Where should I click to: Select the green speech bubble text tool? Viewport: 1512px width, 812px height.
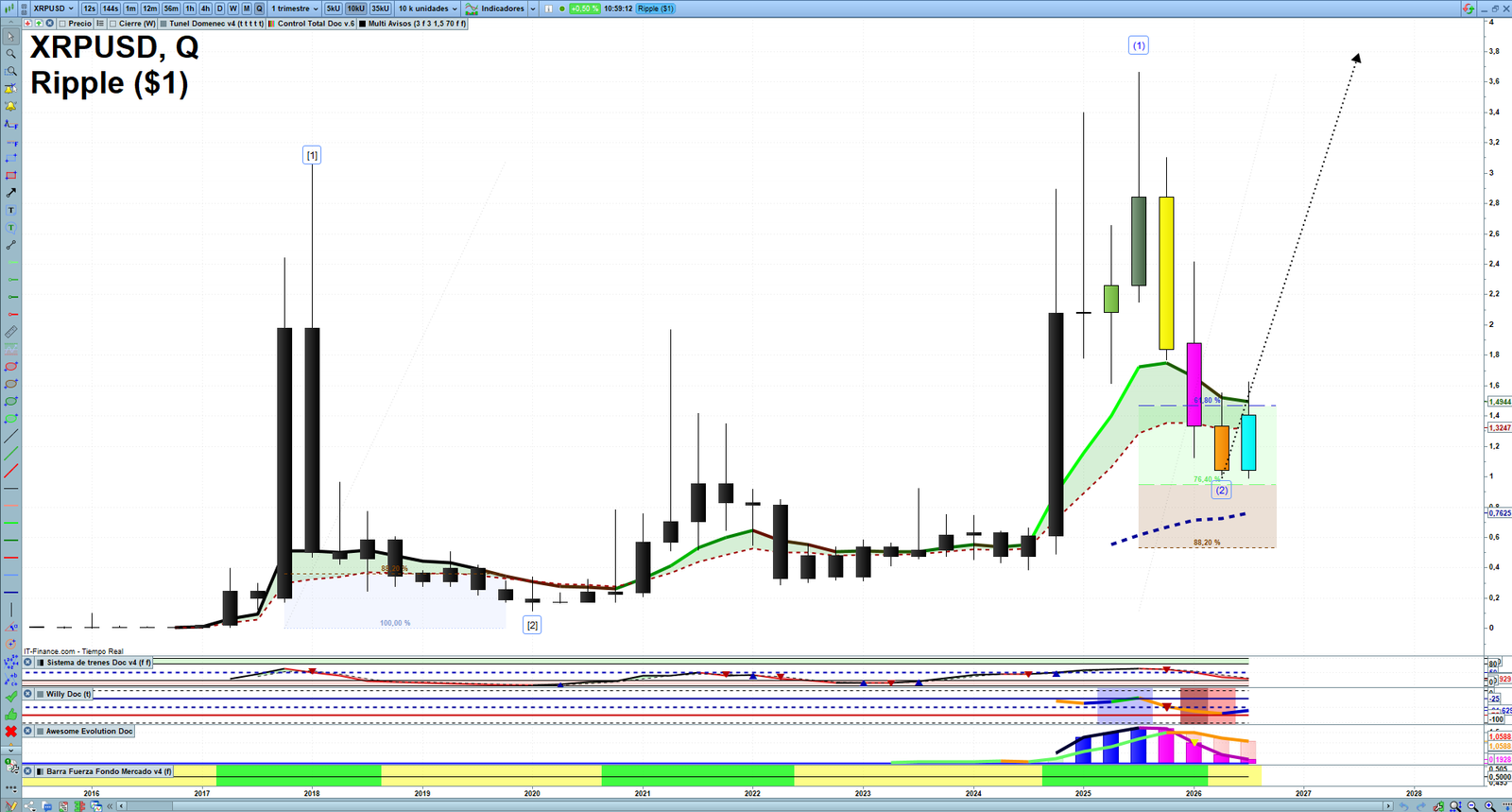[10, 228]
